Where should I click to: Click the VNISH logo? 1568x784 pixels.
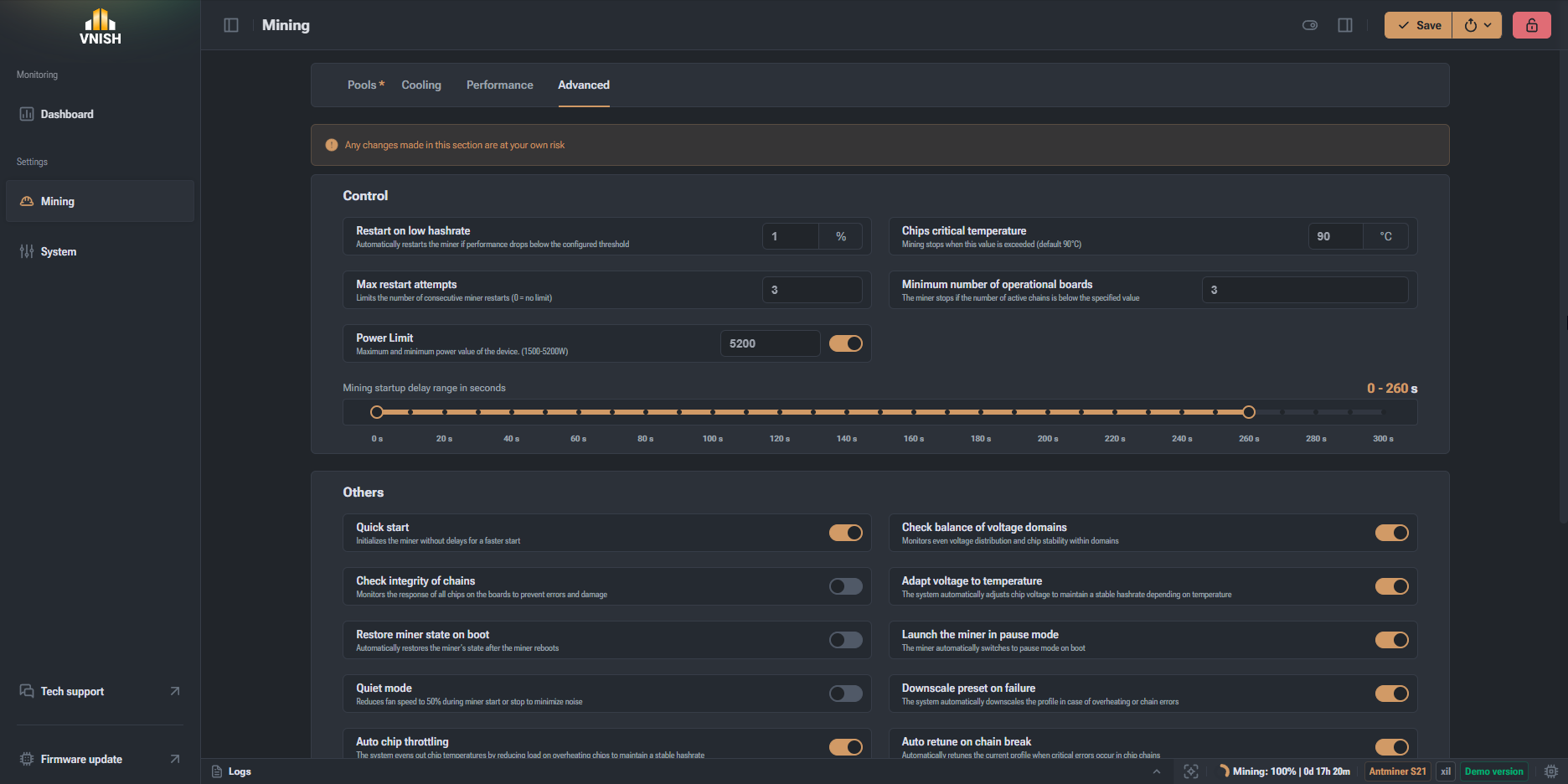[101, 26]
